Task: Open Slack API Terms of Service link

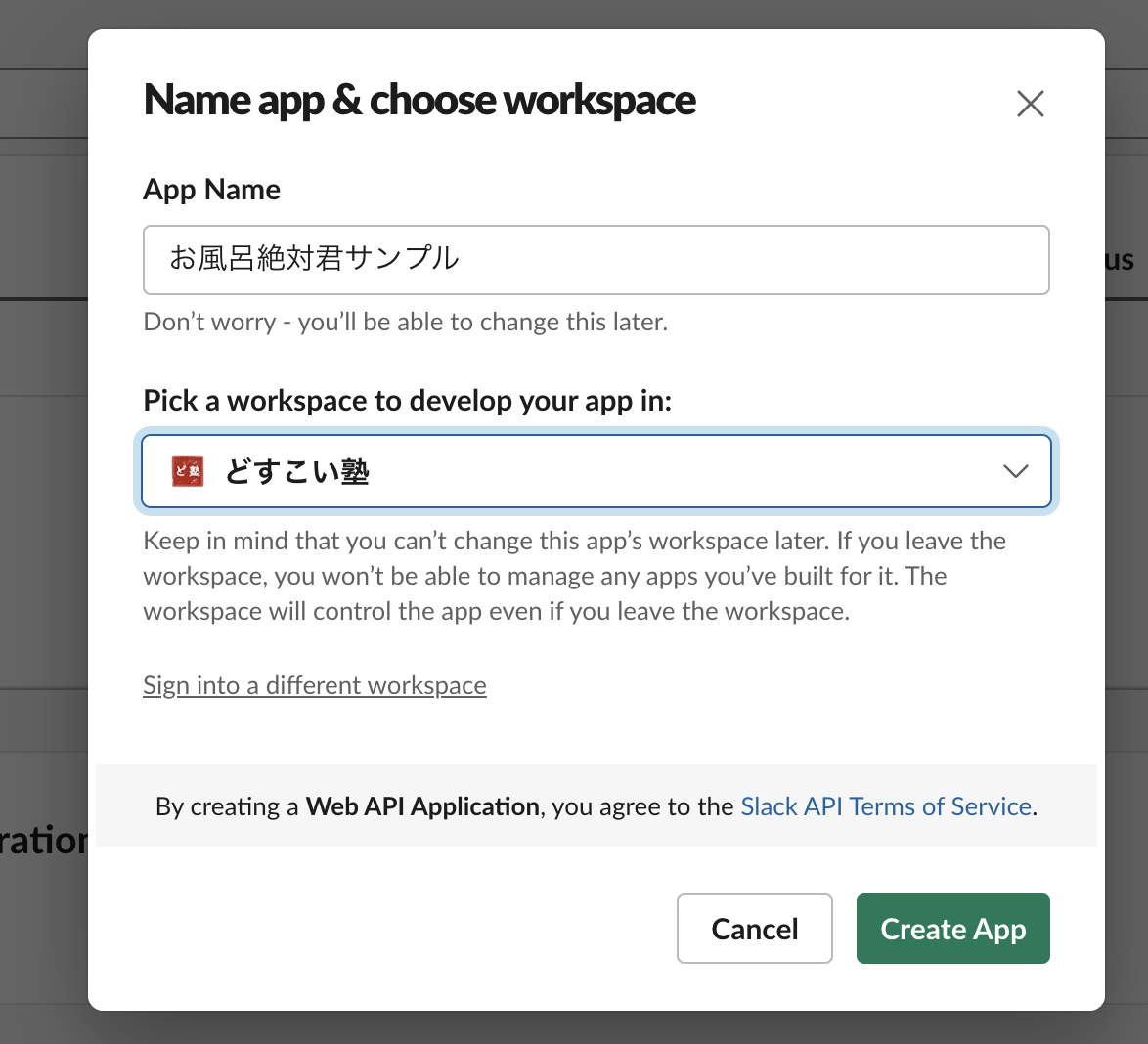Action: click(x=886, y=806)
